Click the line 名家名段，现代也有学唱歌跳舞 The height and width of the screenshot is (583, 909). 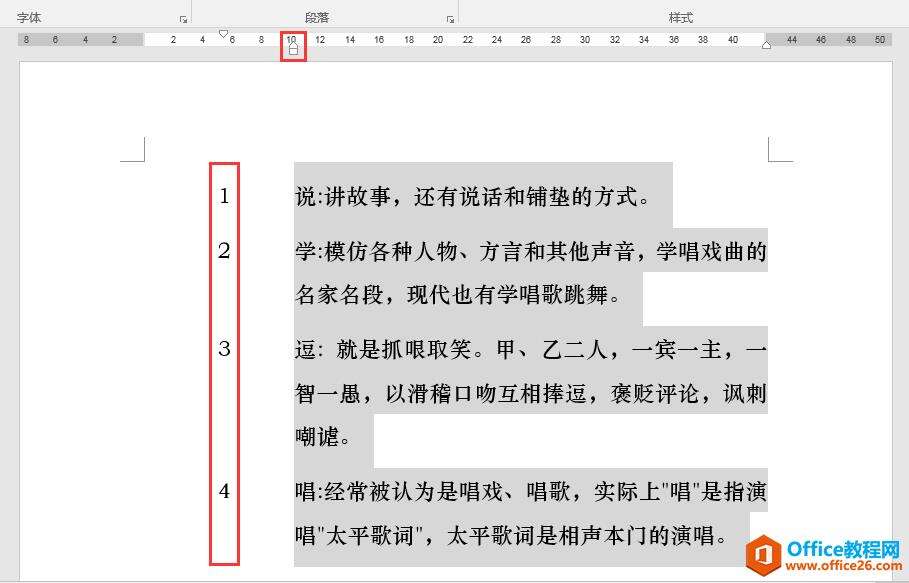click(x=459, y=294)
